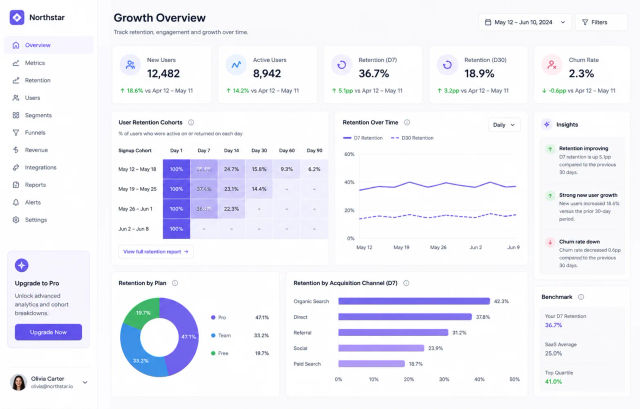
Task: Click the SaaS Average 25.0% value
Action: pyautogui.click(x=553, y=353)
